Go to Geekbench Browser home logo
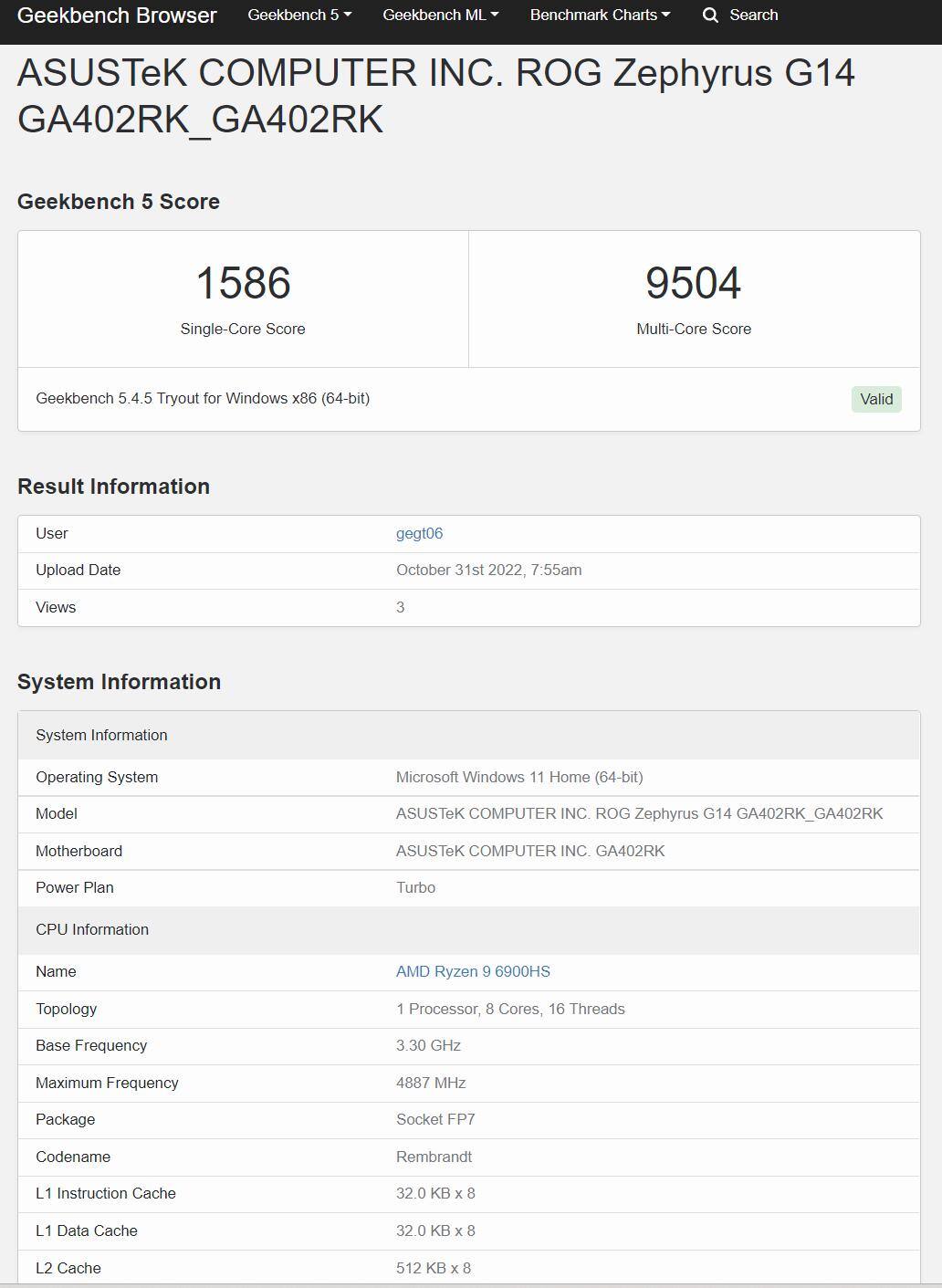This screenshot has height=1288, width=942. [x=117, y=16]
